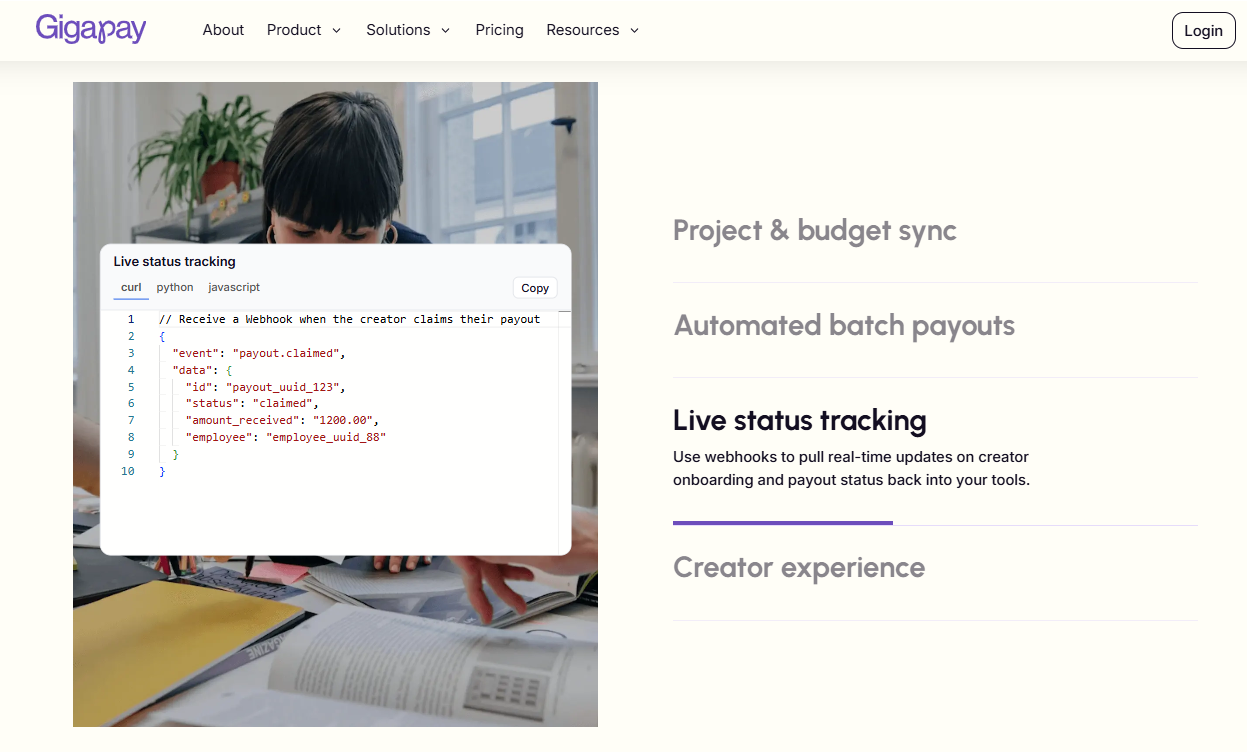Switch to the javascript code tab
1247x752 pixels.
click(234, 287)
